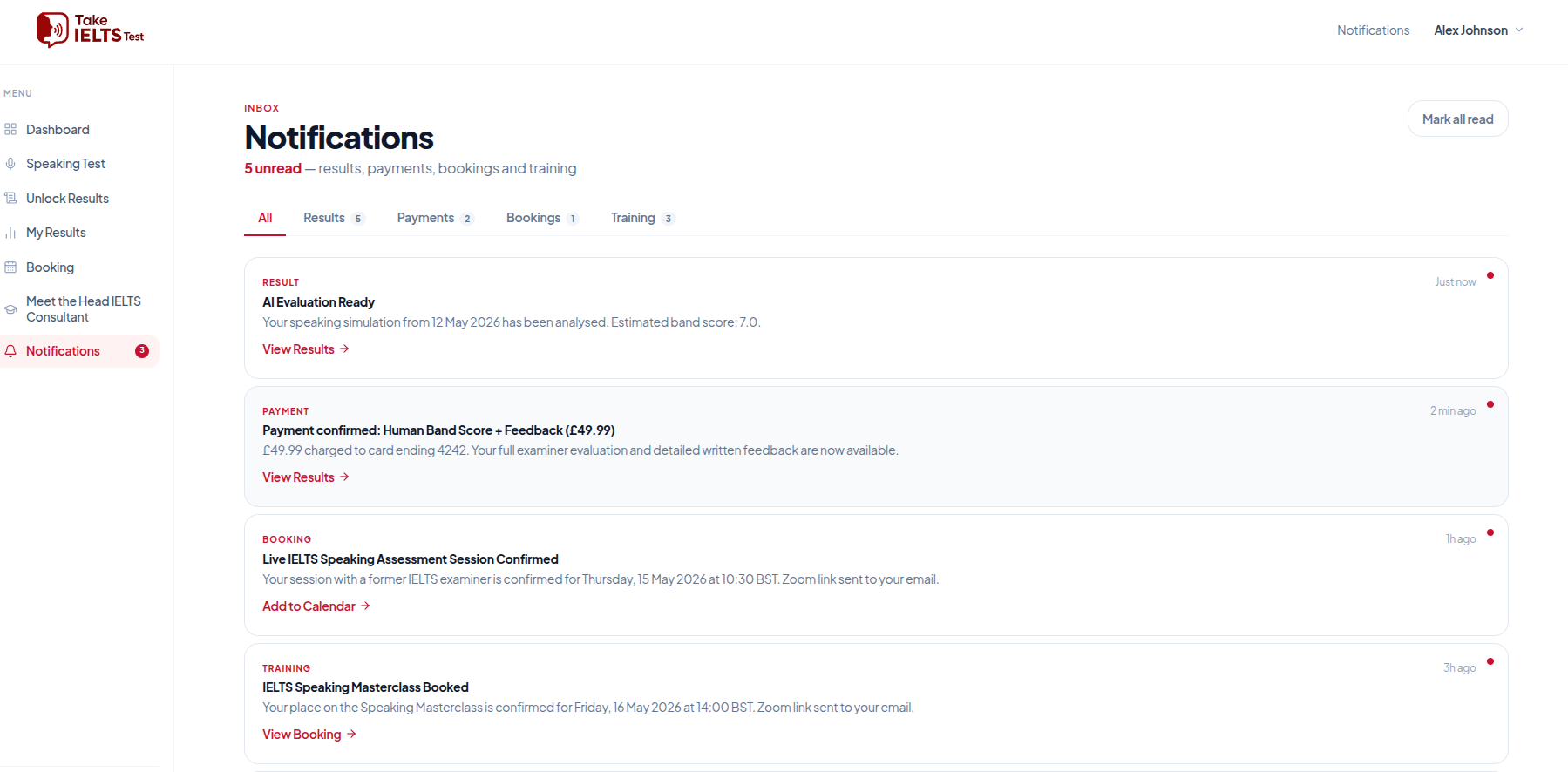Click unread dot on Payment confirmed card

point(1490,404)
